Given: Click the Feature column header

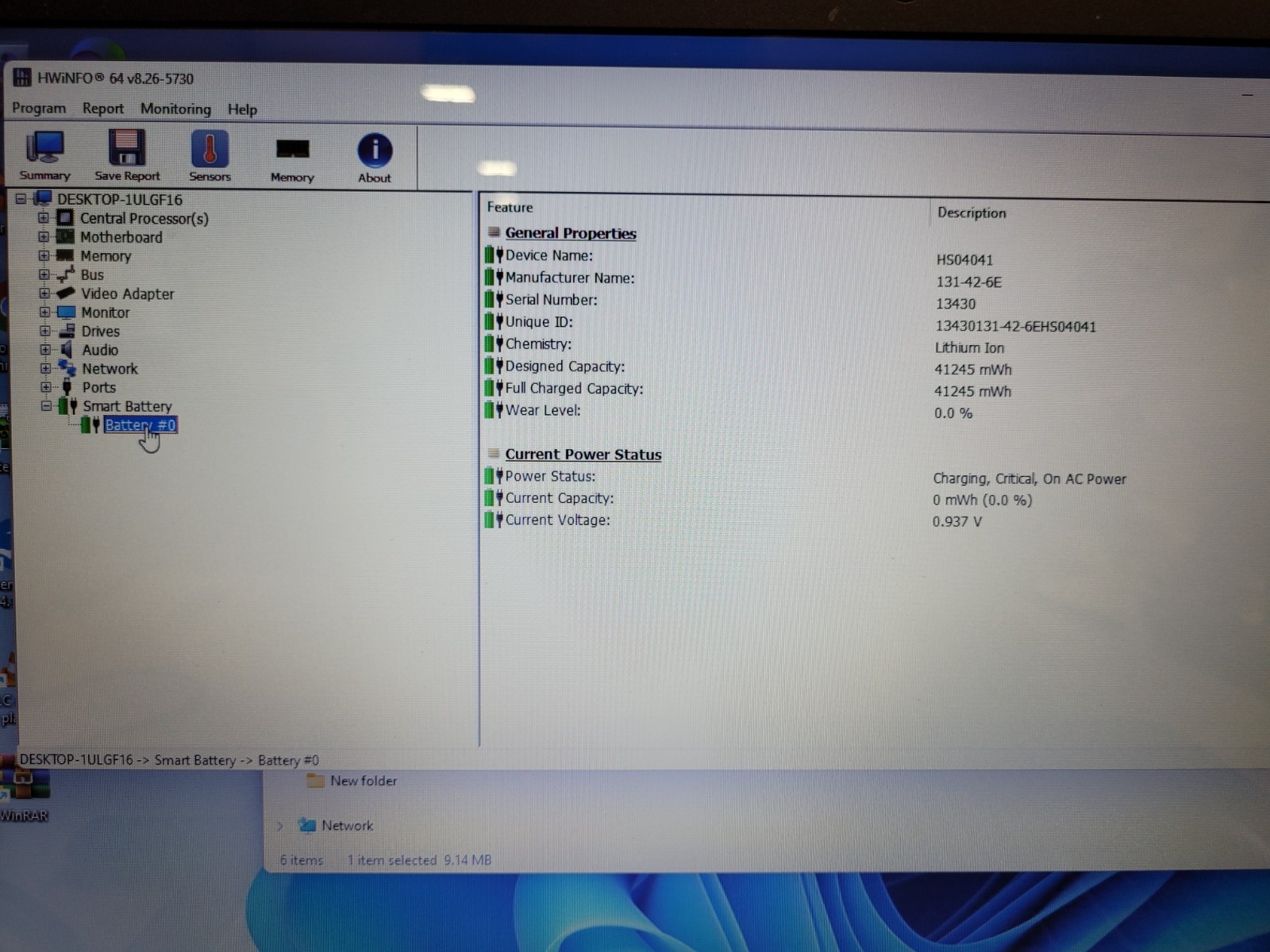Looking at the screenshot, I should 510,207.
